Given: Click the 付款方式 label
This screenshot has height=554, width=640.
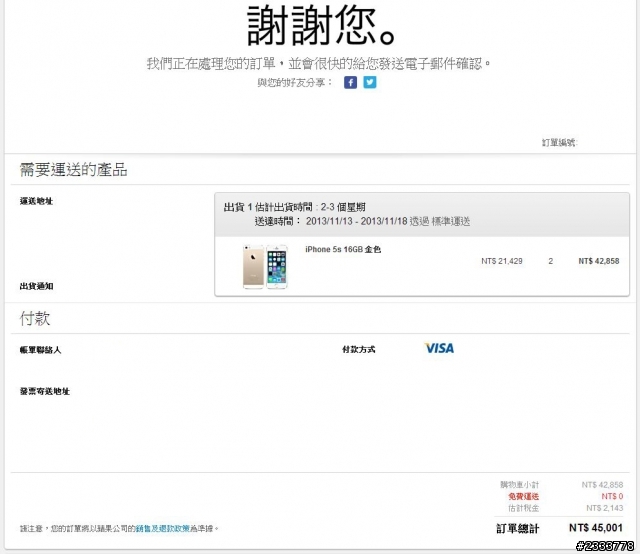Looking at the screenshot, I should (358, 349).
